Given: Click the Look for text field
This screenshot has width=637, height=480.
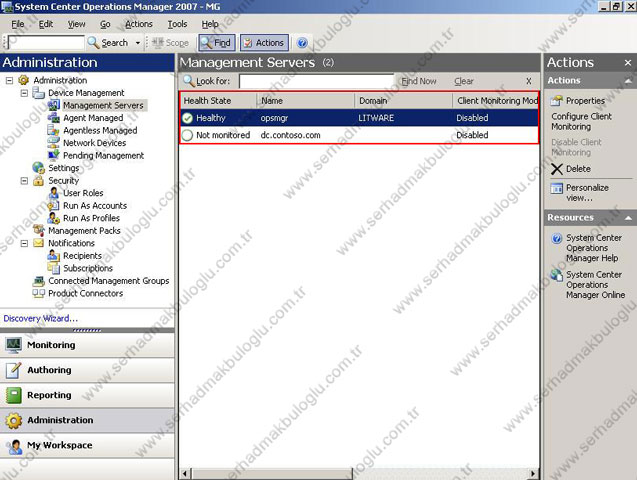Looking at the screenshot, I should [x=316, y=81].
